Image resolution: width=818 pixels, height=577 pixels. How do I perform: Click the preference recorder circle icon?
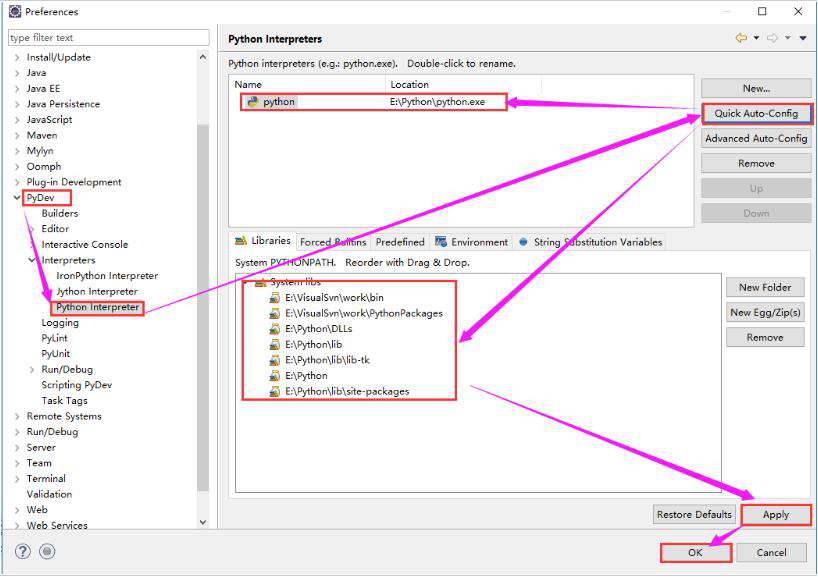click(47, 551)
